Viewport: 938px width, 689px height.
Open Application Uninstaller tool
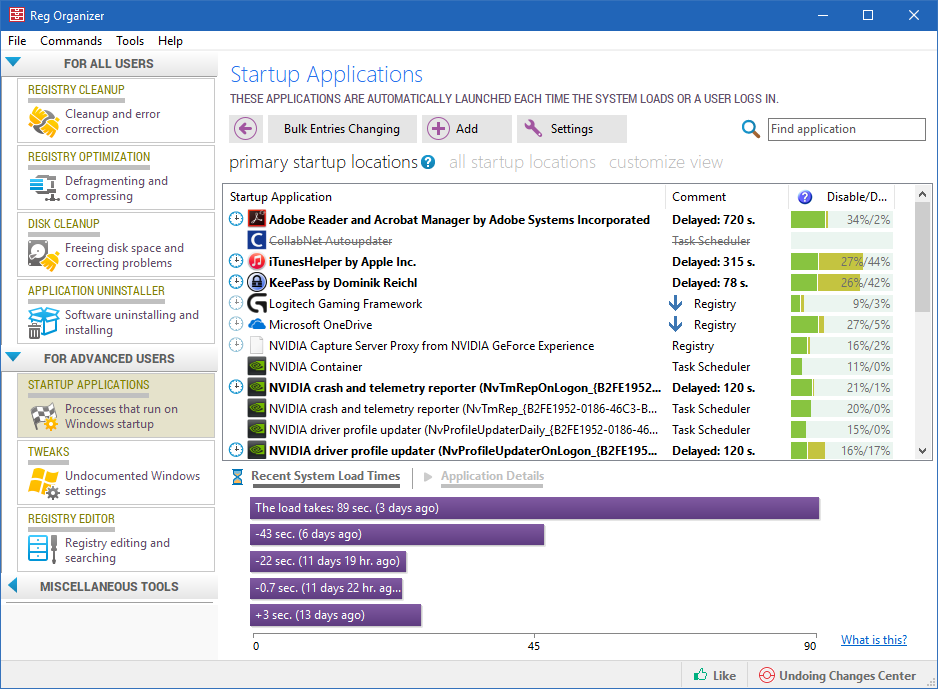point(116,312)
